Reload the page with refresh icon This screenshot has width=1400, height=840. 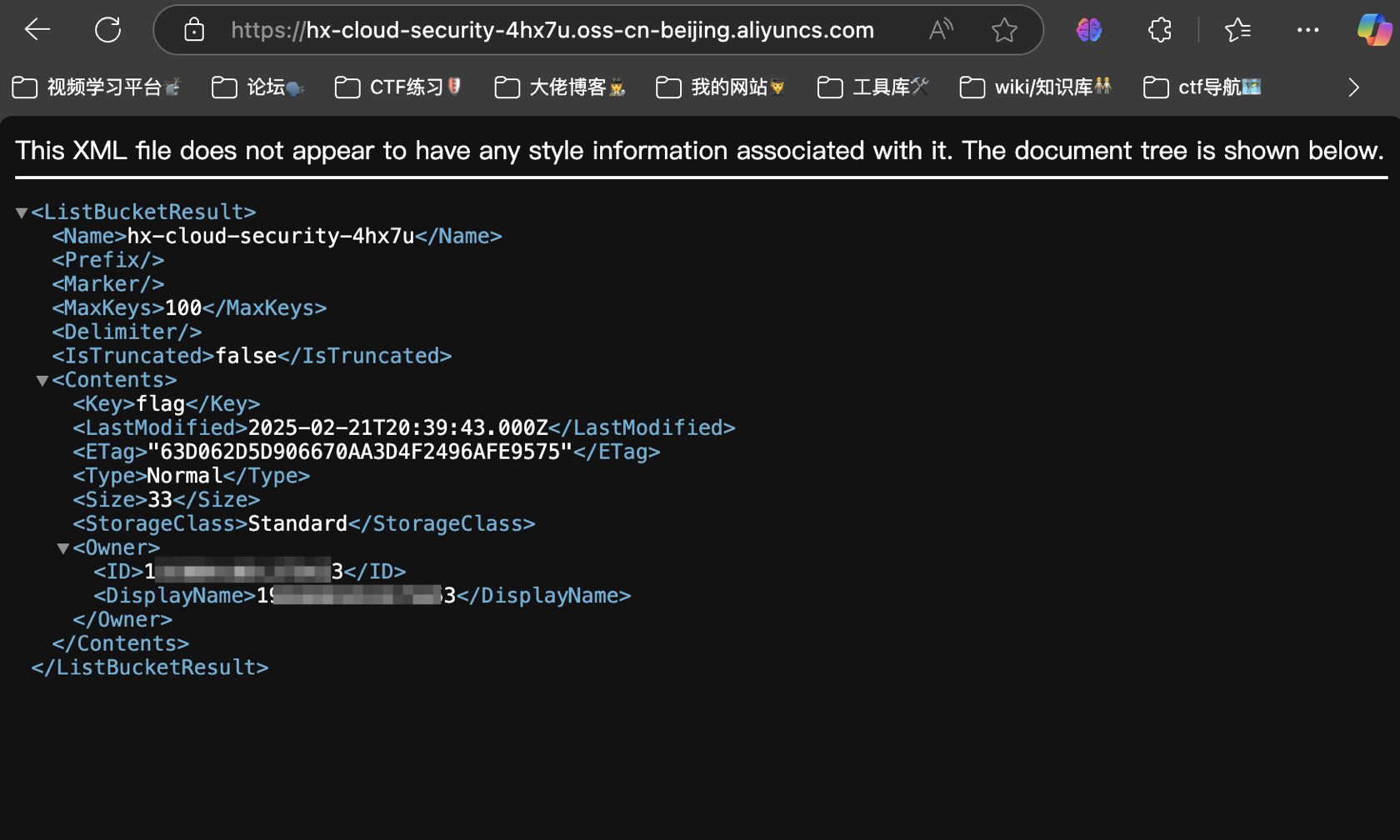tap(107, 30)
